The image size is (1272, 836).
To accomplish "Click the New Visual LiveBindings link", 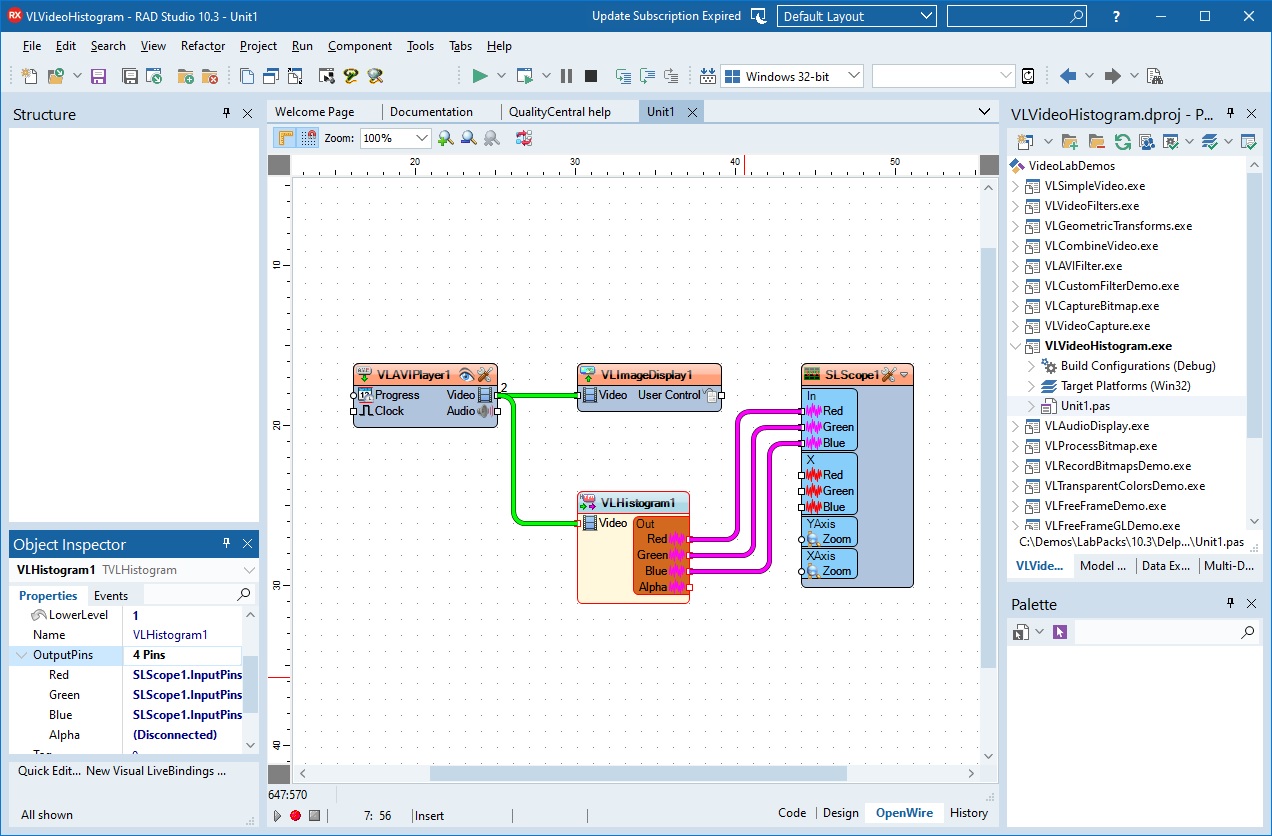I will 156,771.
